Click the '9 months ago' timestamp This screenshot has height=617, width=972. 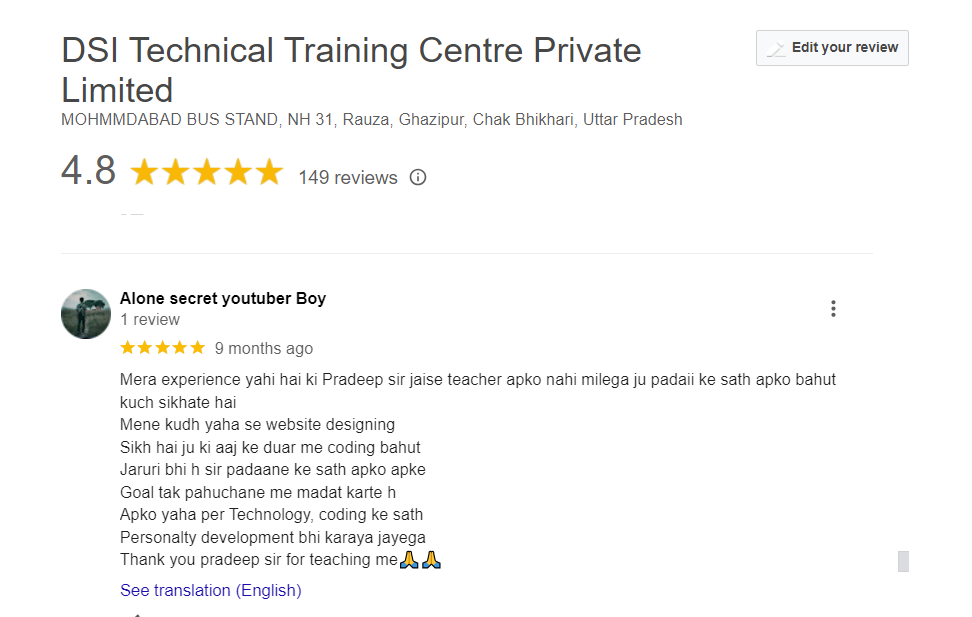[264, 349]
